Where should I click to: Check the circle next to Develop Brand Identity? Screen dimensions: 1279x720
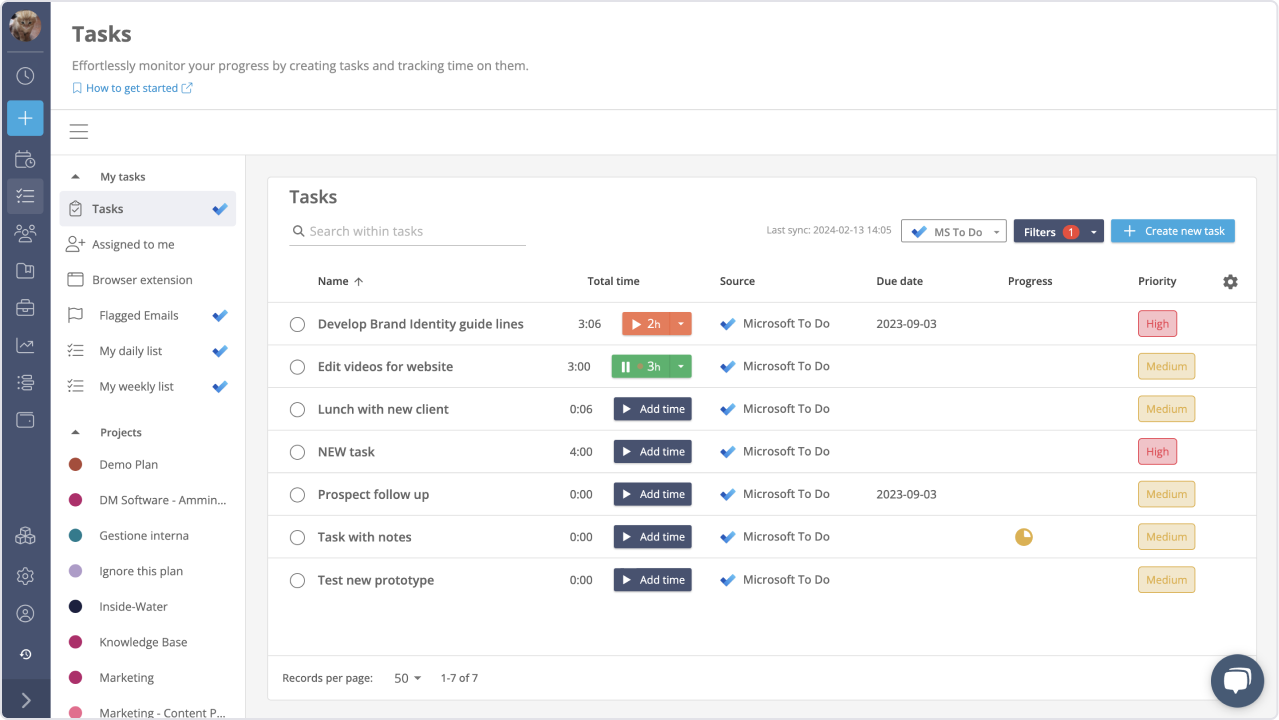tap(297, 323)
